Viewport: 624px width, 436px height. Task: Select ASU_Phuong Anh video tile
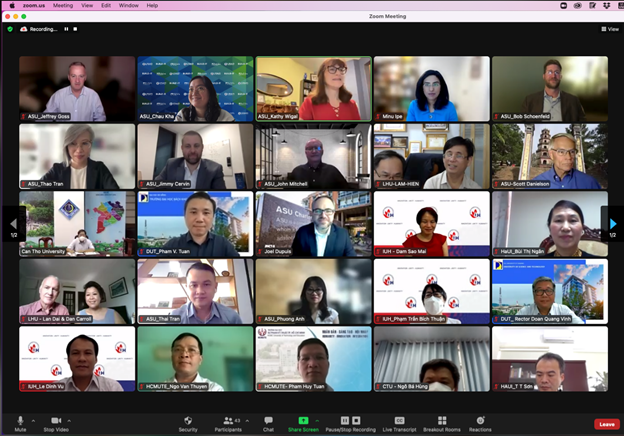[314, 292]
